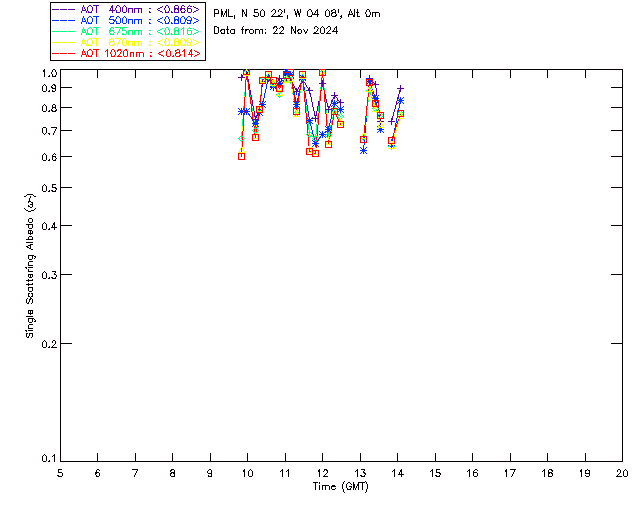The image size is (640, 512).
Task: Click the 0.4 y-axis tick label
Action: [49, 226]
